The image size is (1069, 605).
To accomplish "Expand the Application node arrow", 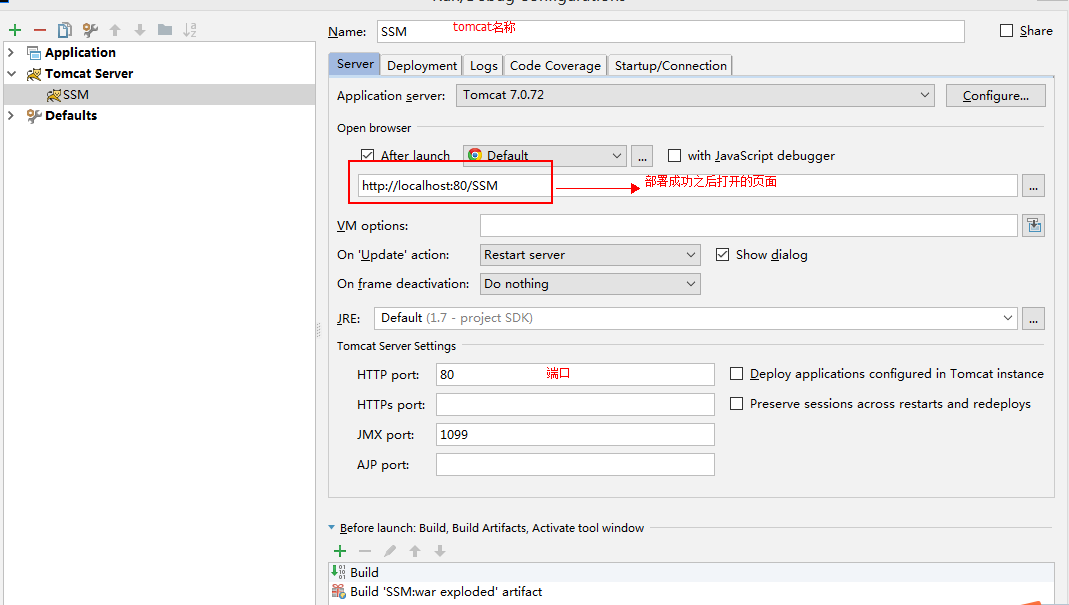I will 11,53.
